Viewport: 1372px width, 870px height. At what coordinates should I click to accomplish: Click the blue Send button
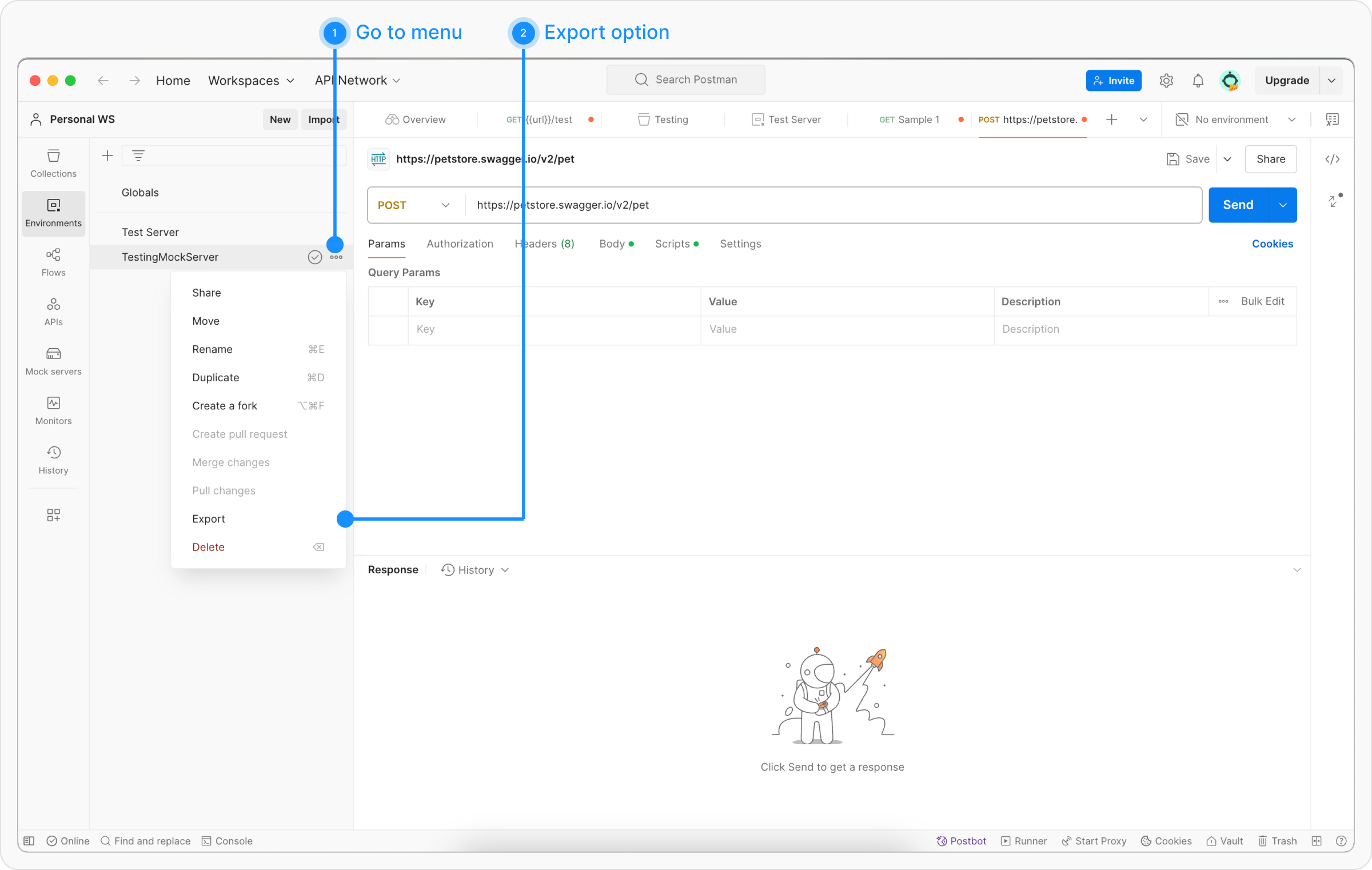pyautogui.click(x=1238, y=205)
